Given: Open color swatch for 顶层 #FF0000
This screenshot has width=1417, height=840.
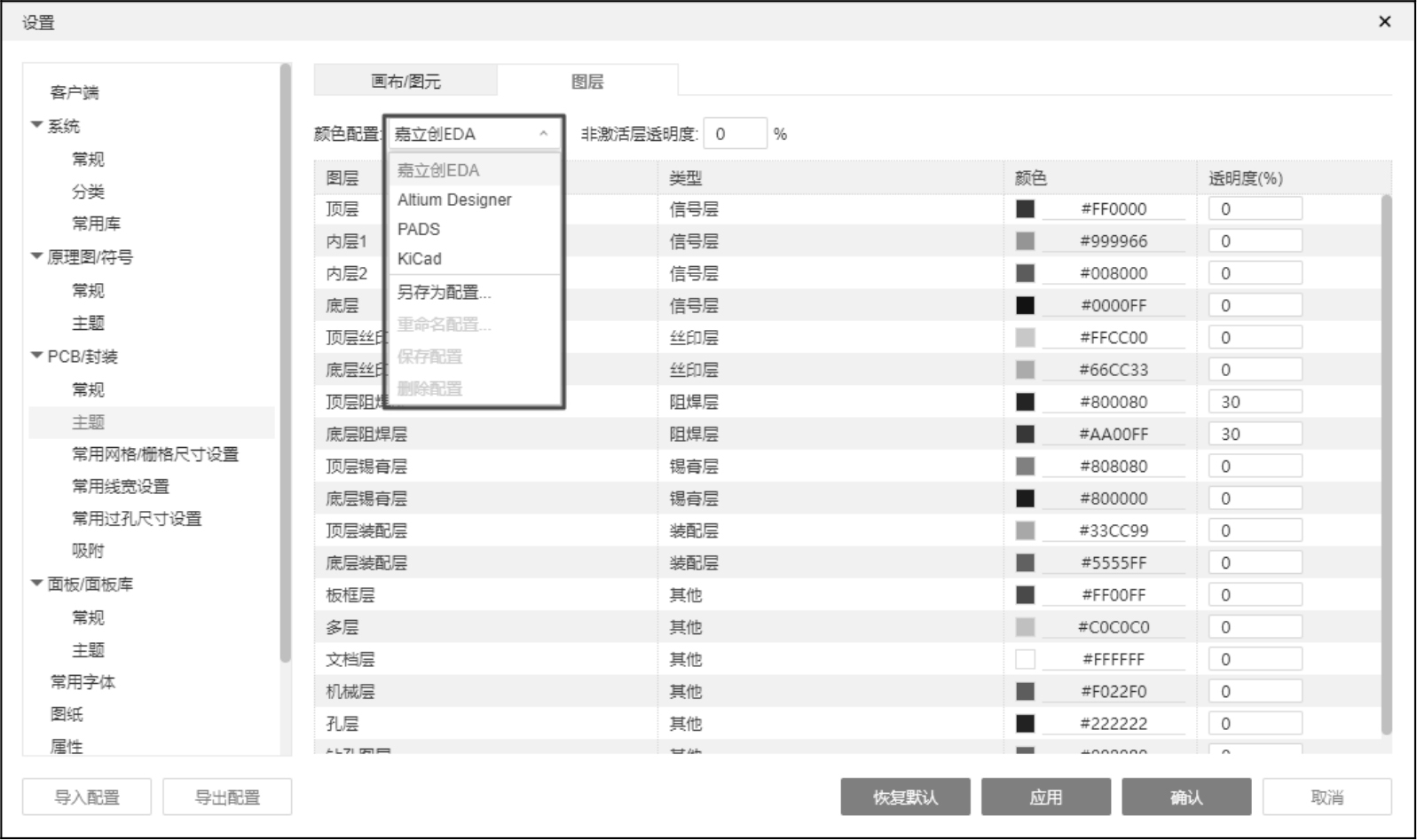Looking at the screenshot, I should coord(1025,208).
